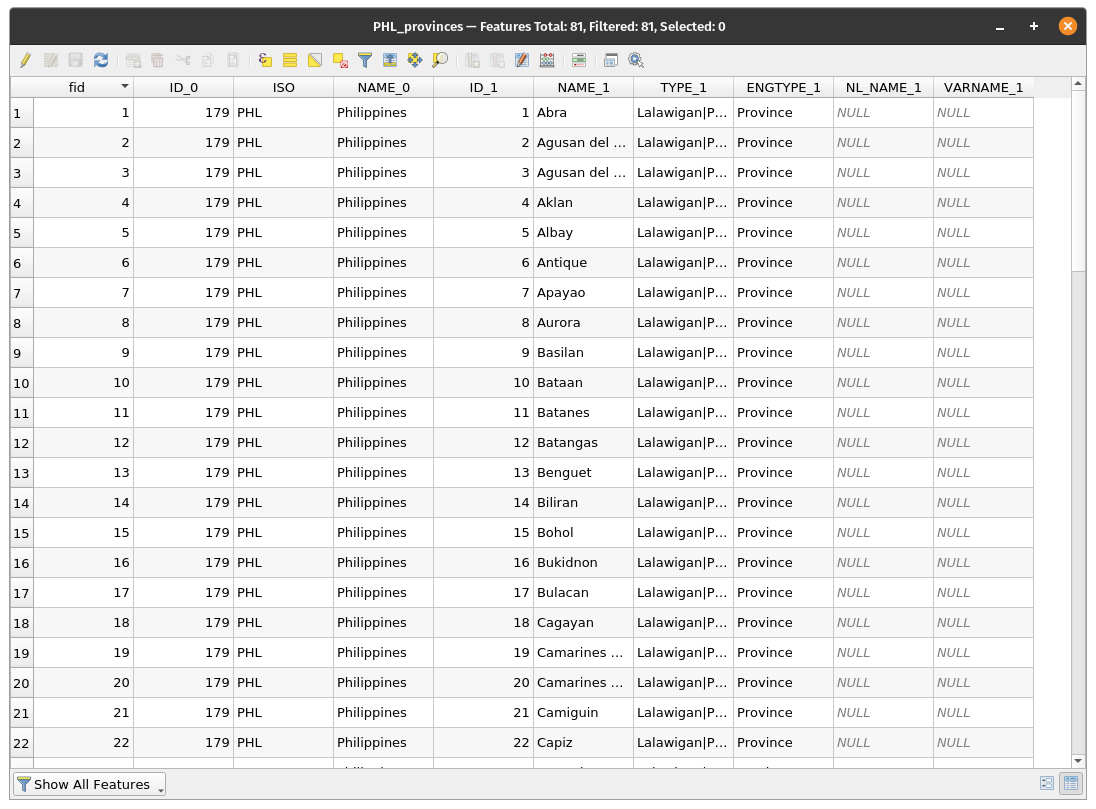Click the ENGTYPE_1 column header

pyautogui.click(x=783, y=87)
